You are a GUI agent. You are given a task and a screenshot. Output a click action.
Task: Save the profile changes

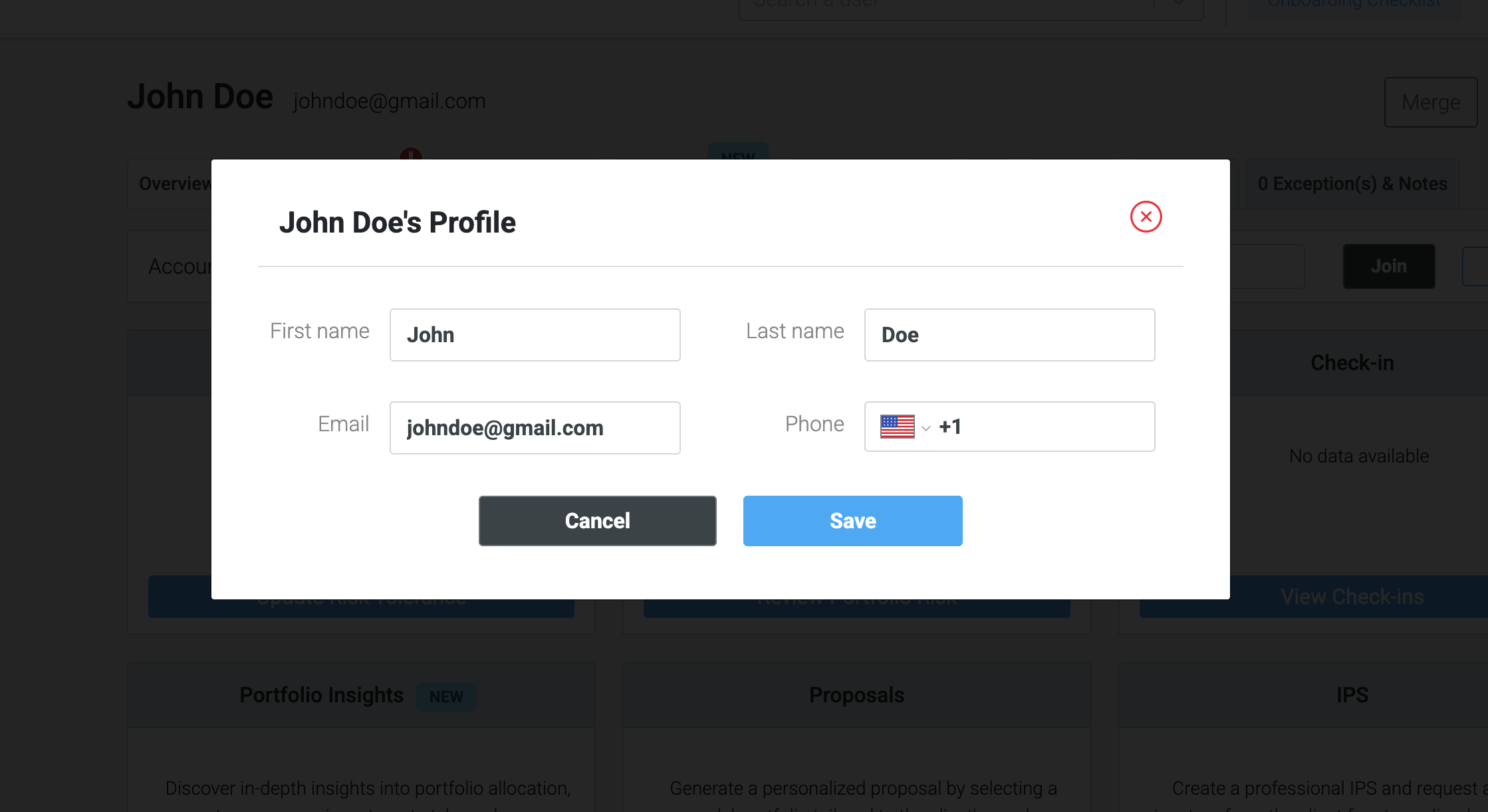point(852,521)
